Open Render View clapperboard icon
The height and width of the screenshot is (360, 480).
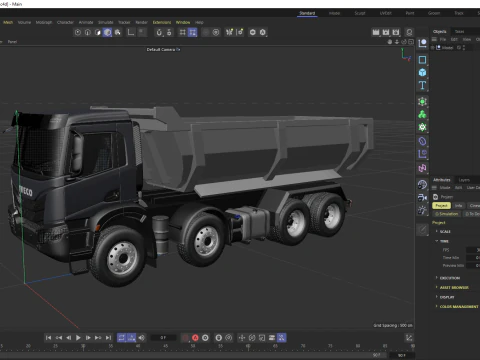pyautogui.click(x=376, y=32)
